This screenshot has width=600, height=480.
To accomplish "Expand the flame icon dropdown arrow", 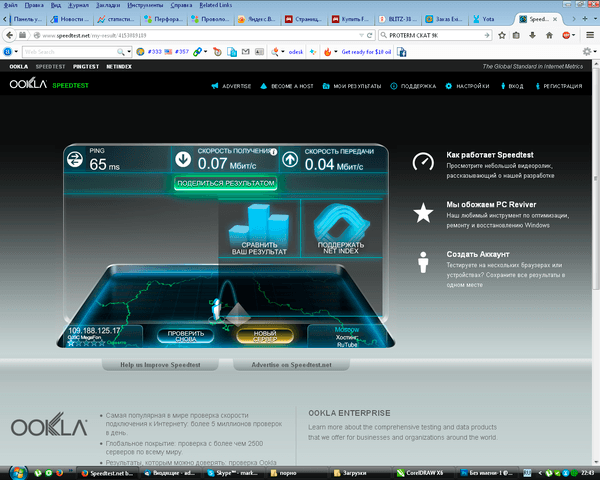I will point(336,52).
